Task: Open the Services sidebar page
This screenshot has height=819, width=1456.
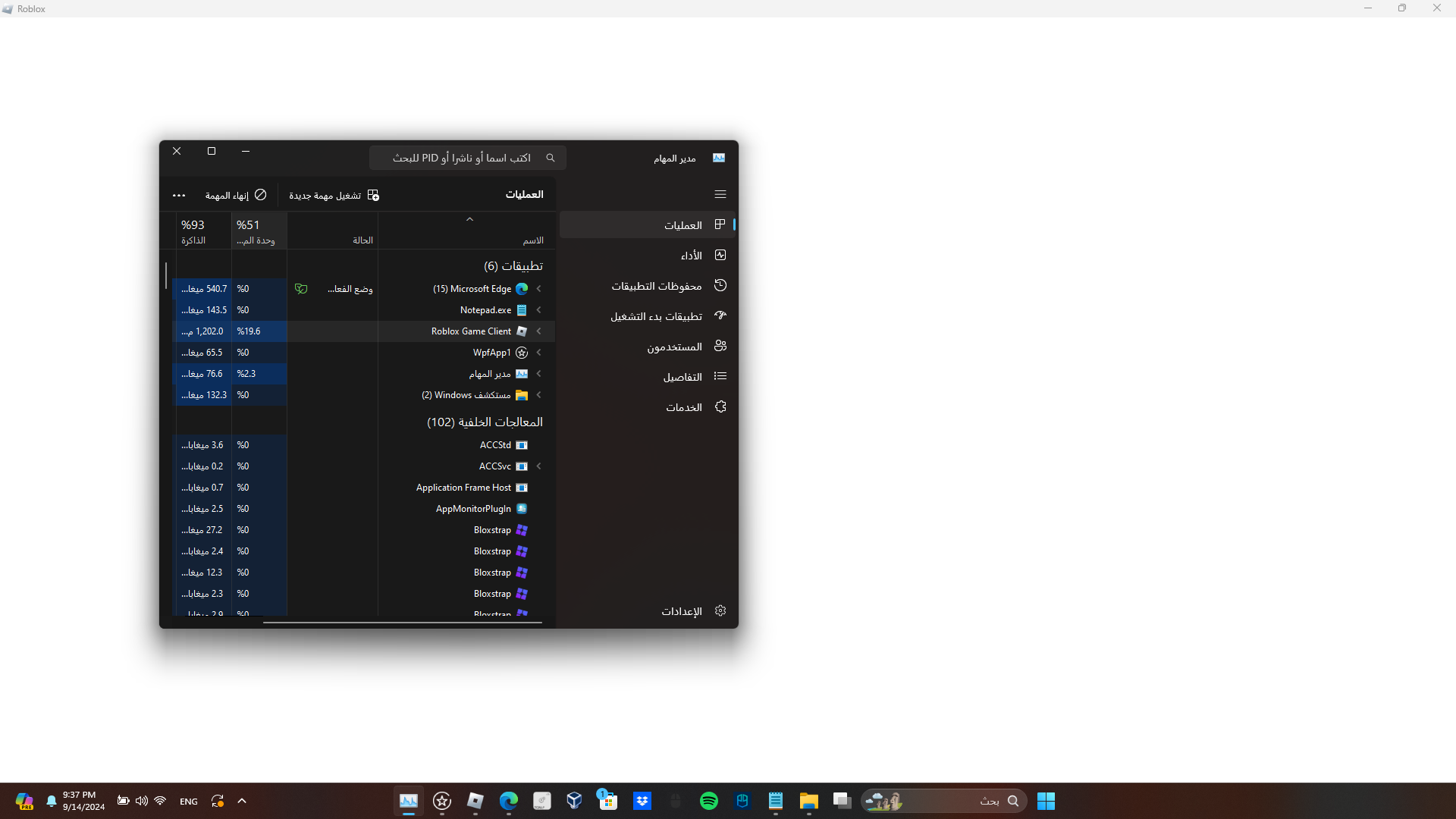Action: pyautogui.click(x=683, y=407)
